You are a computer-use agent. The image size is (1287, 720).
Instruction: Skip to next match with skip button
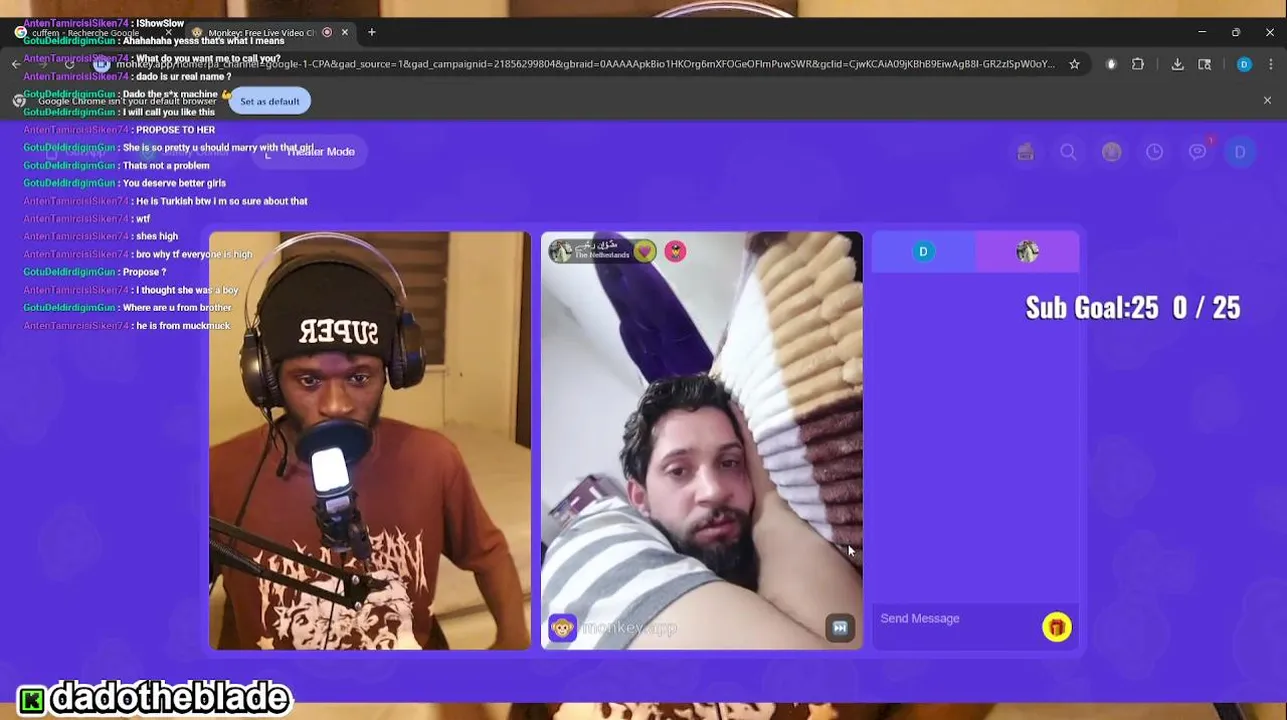tap(840, 628)
